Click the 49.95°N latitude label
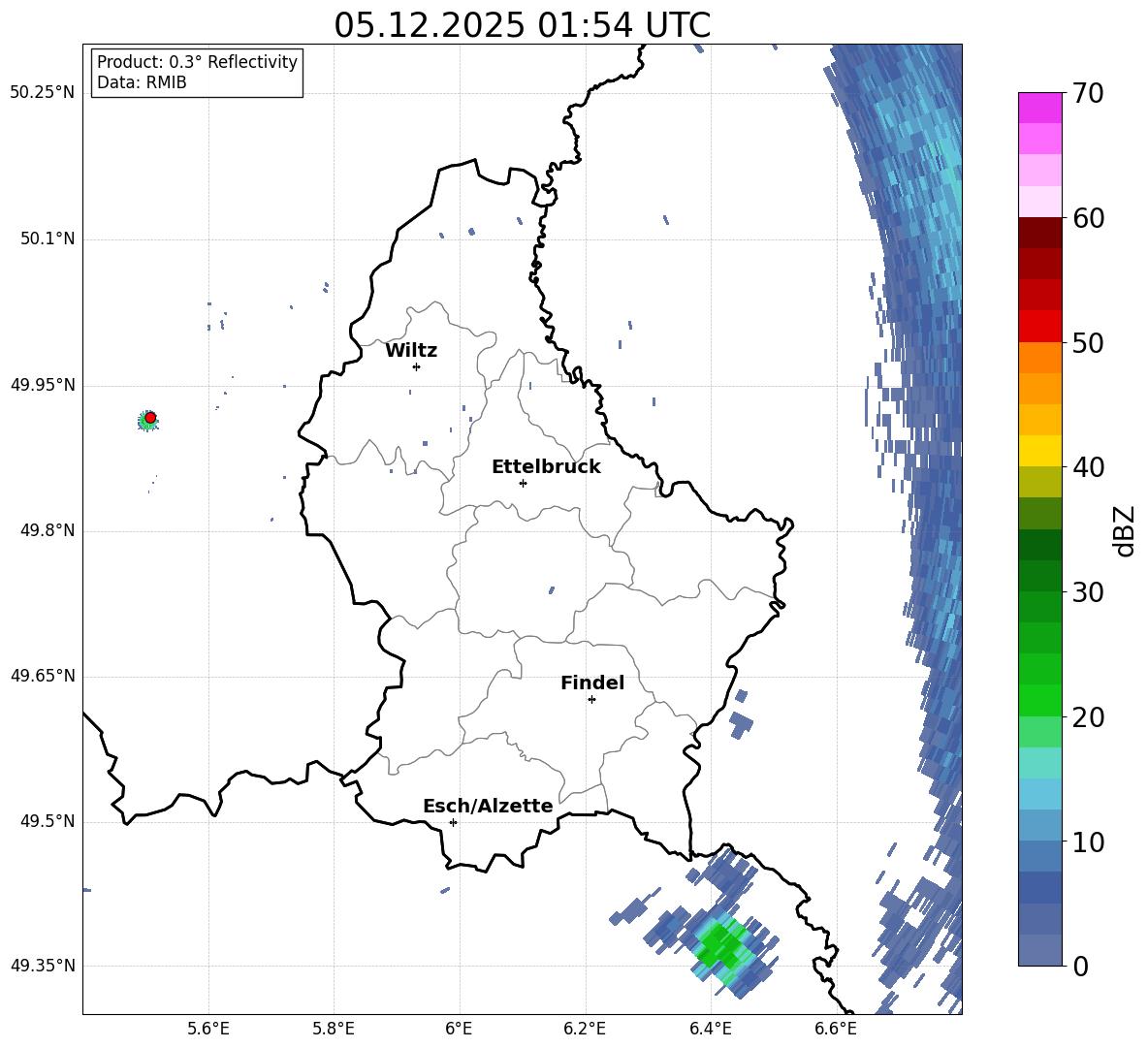Screen dimensions: 1148x1048 click(x=43, y=385)
